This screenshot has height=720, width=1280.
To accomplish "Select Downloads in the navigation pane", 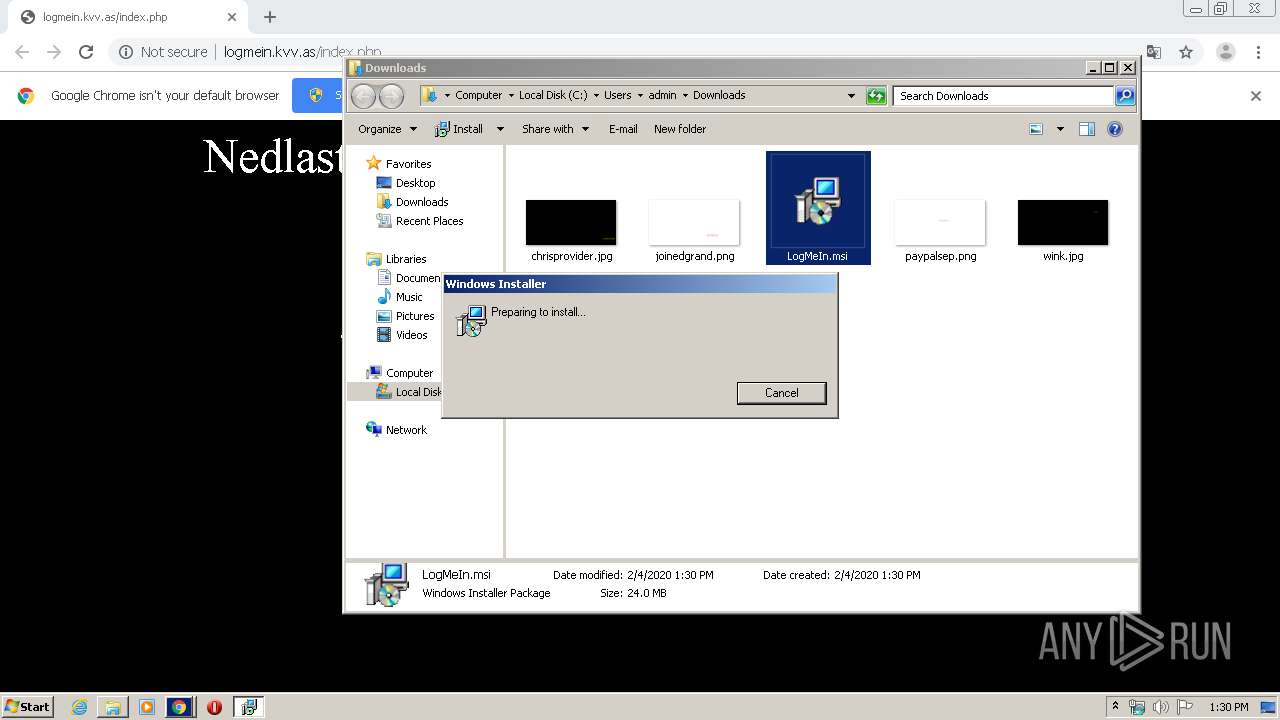I will [x=421, y=202].
